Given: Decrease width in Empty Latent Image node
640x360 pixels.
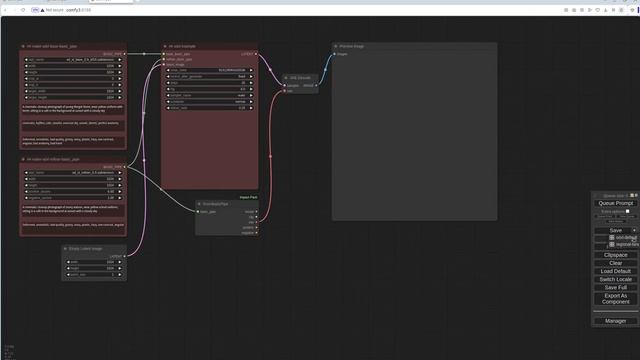Looking at the screenshot, I should coord(68,262).
